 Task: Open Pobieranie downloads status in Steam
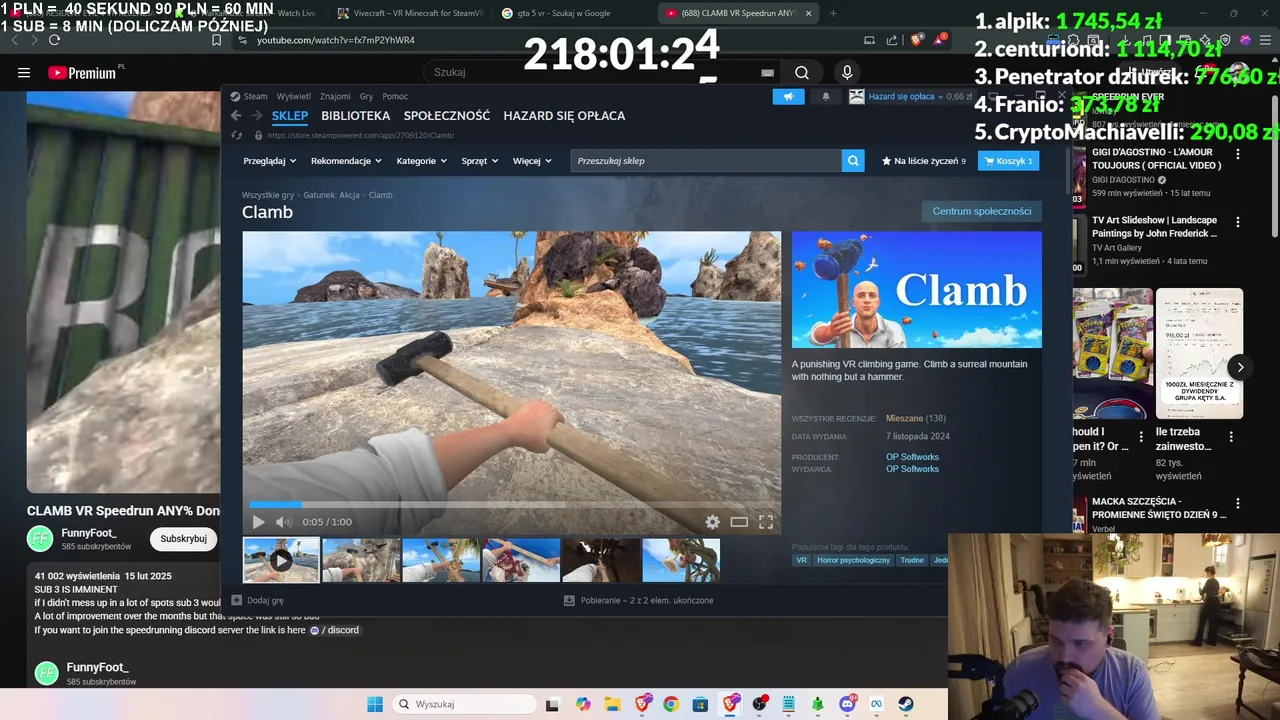click(x=638, y=600)
